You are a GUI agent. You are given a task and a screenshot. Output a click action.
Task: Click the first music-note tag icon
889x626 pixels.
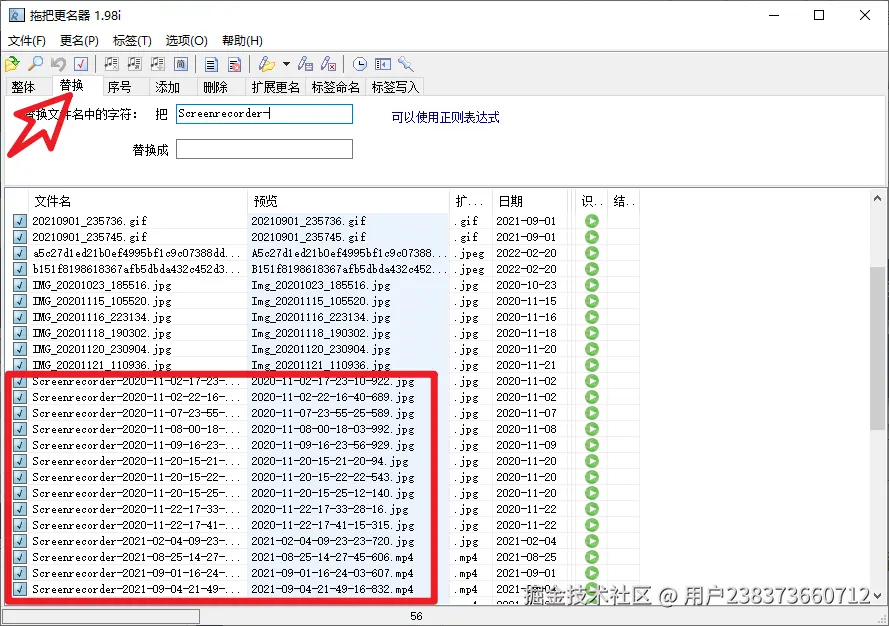tap(112, 64)
